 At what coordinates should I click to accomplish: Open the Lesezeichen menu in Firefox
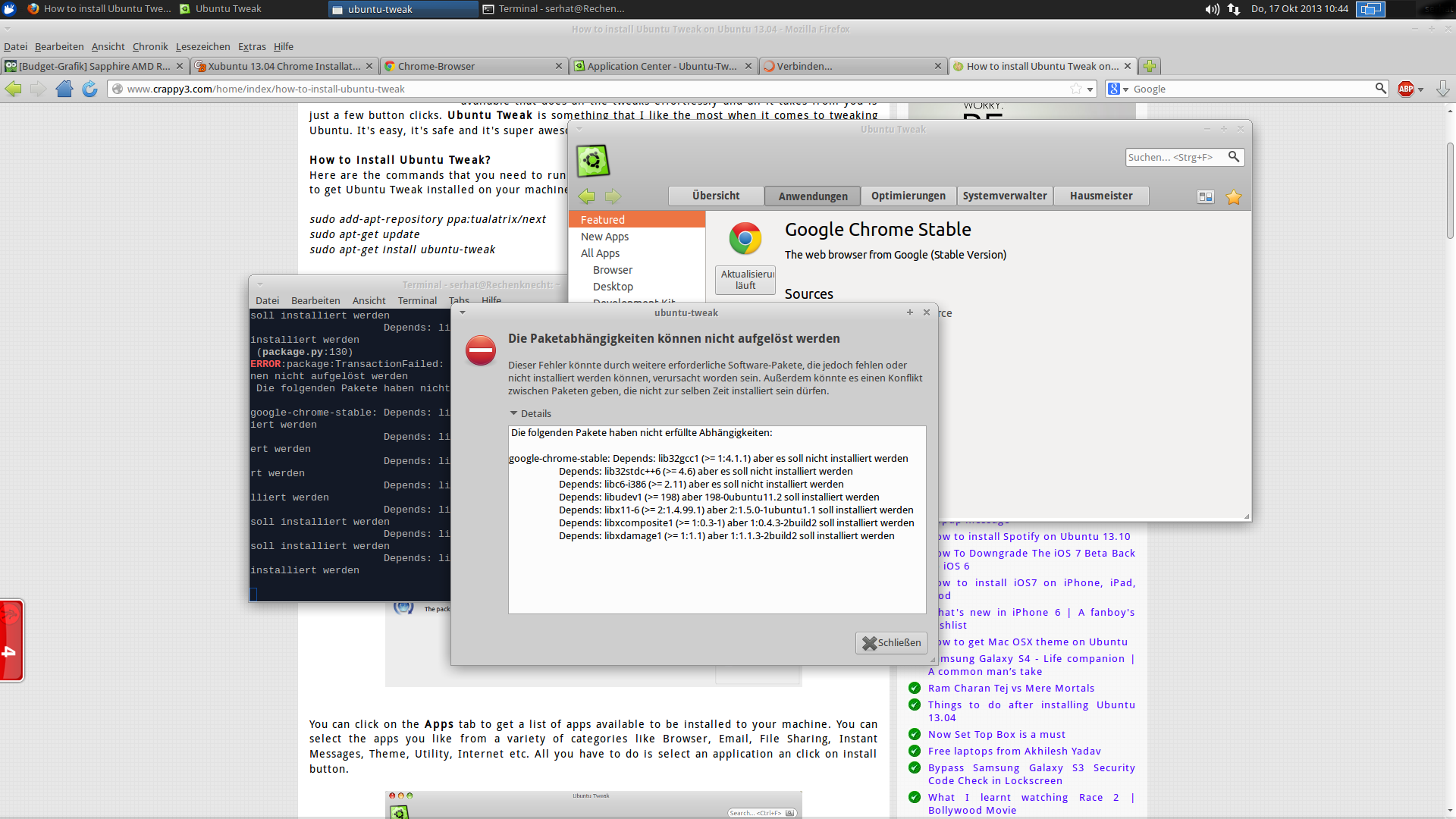(202, 46)
